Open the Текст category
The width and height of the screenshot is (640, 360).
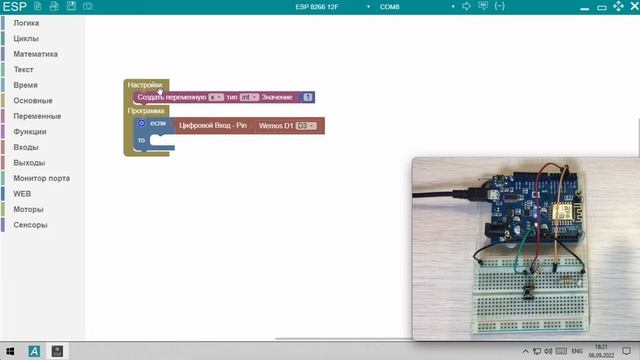[23, 69]
